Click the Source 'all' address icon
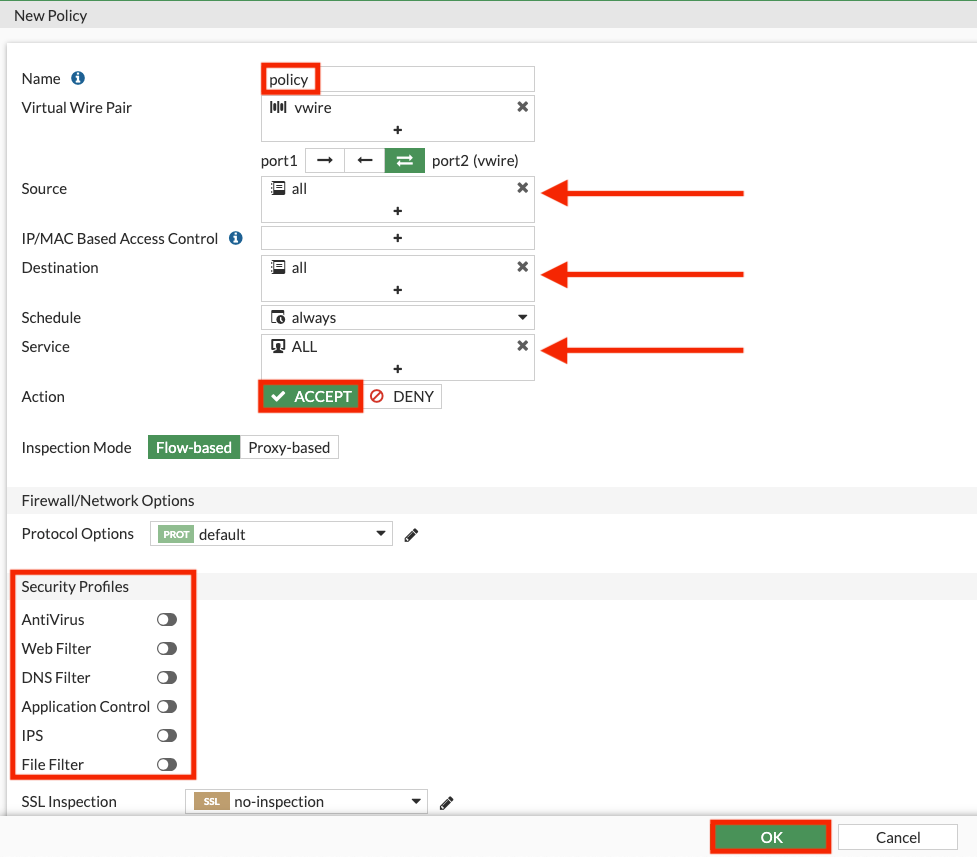Screen dimensions: 977x857 tap(278, 188)
